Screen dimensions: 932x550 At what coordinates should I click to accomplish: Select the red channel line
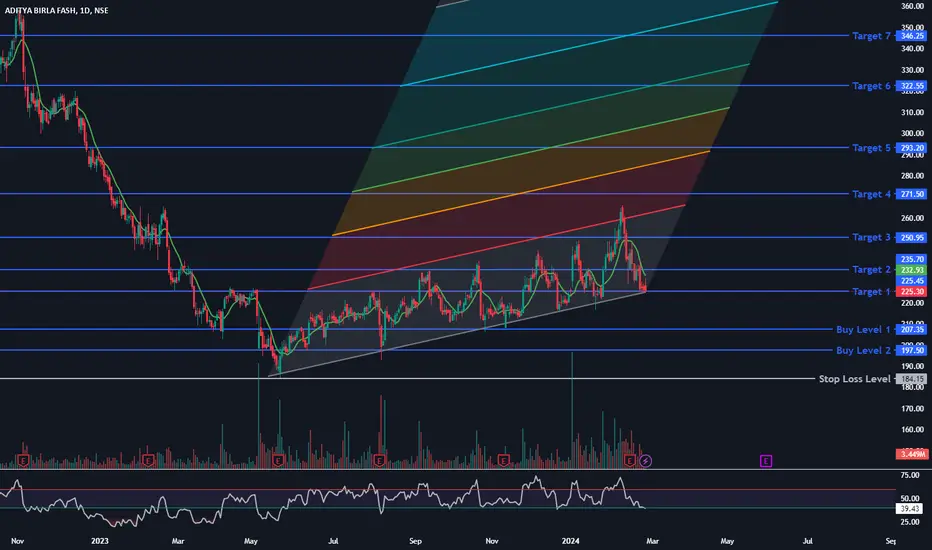click(496, 247)
